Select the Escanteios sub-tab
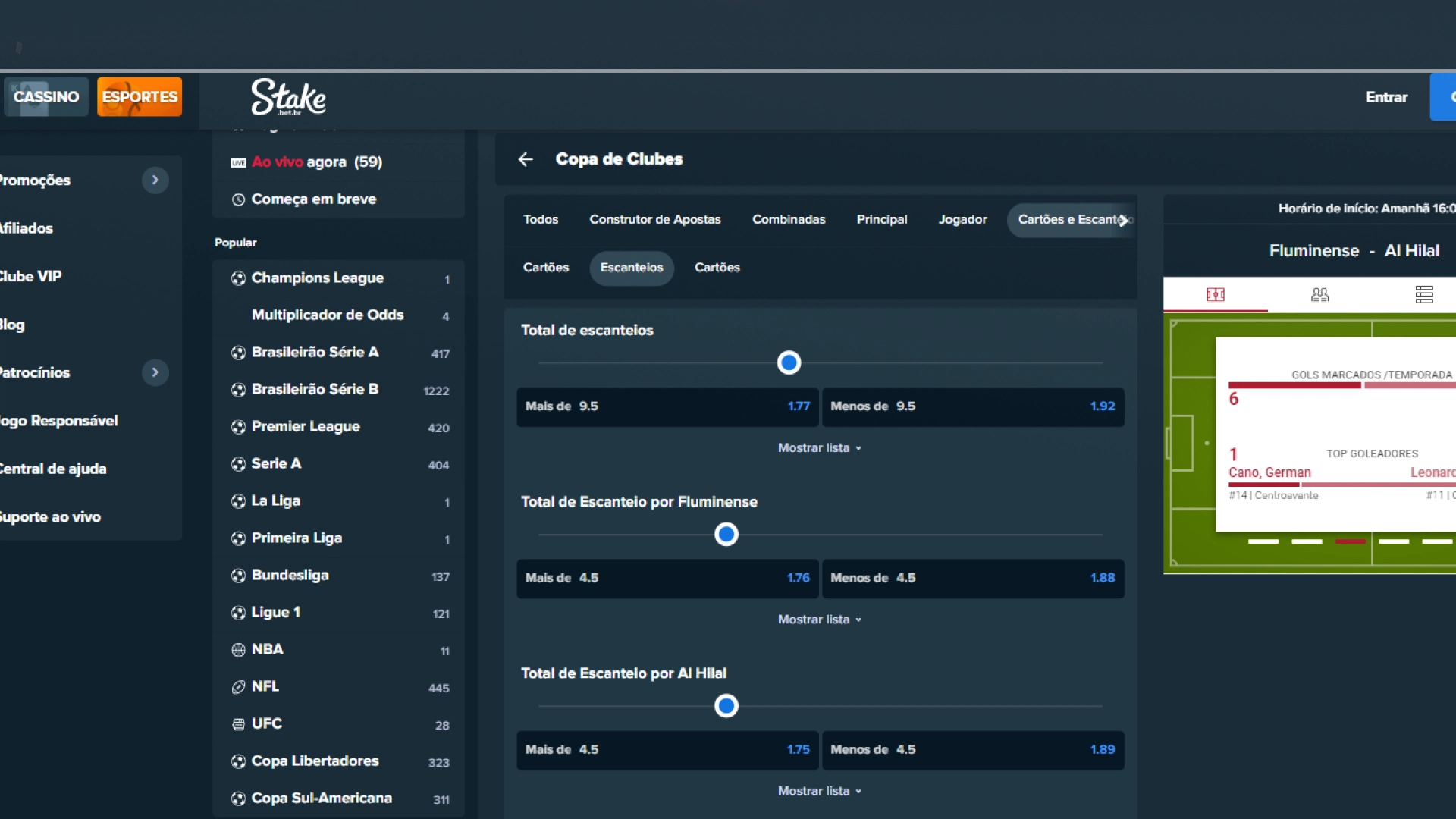Viewport: 1456px width, 819px height. pos(631,268)
